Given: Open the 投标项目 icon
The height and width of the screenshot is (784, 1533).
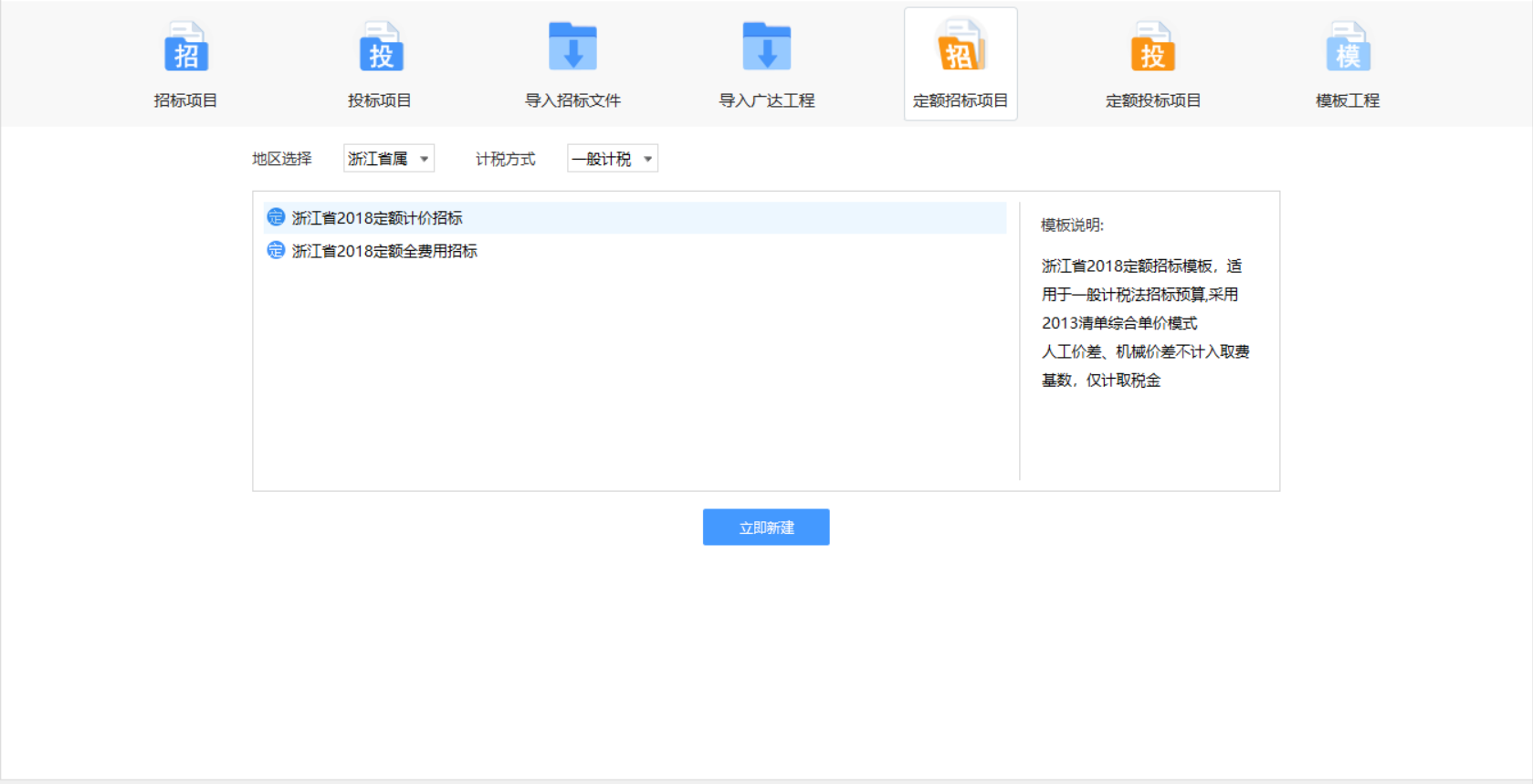Looking at the screenshot, I should [x=380, y=47].
